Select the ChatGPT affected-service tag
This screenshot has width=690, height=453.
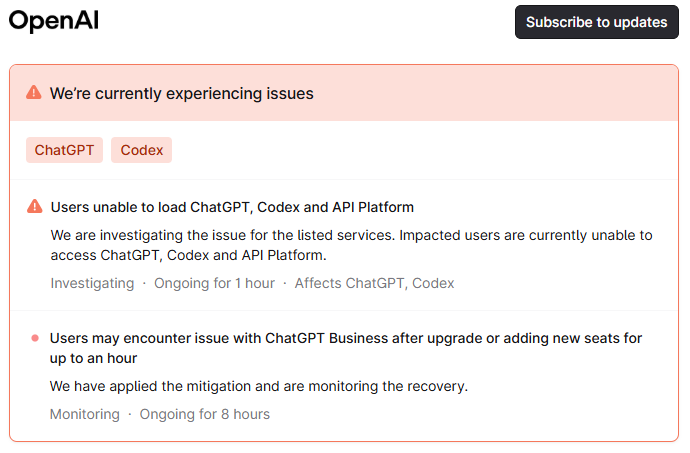64,150
